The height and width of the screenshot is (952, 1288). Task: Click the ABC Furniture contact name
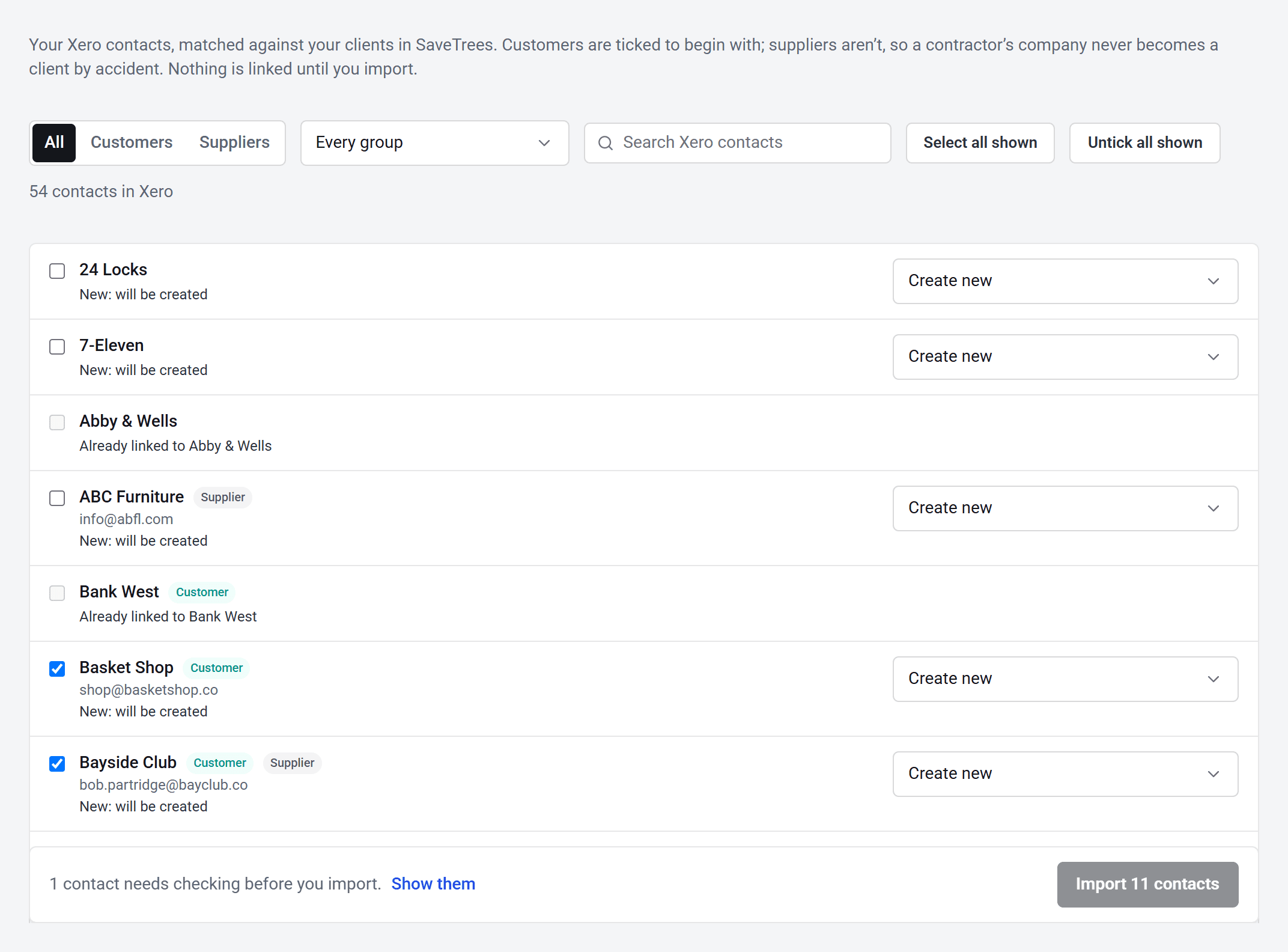(132, 497)
